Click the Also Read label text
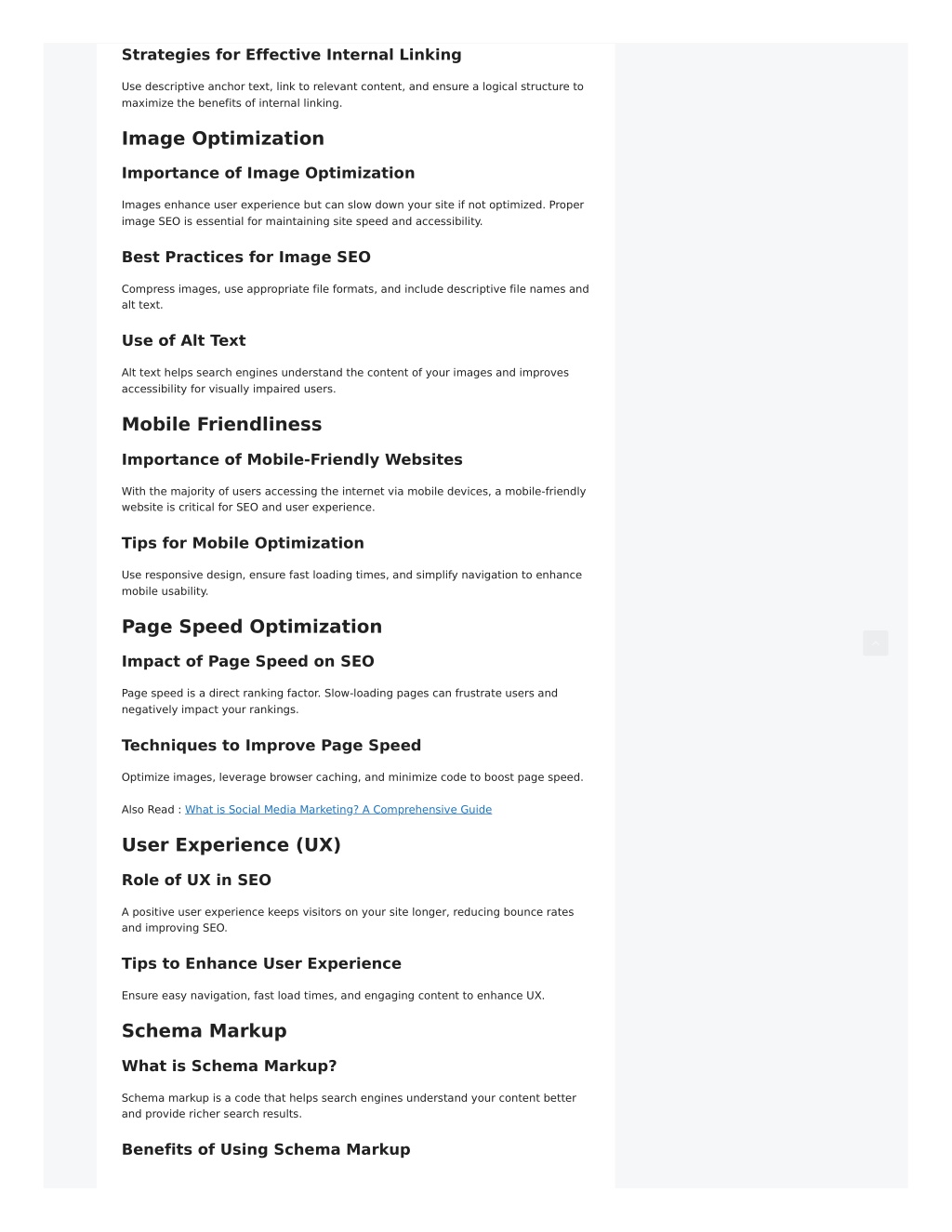Viewport: 952px width, 1232px height. coord(149,810)
